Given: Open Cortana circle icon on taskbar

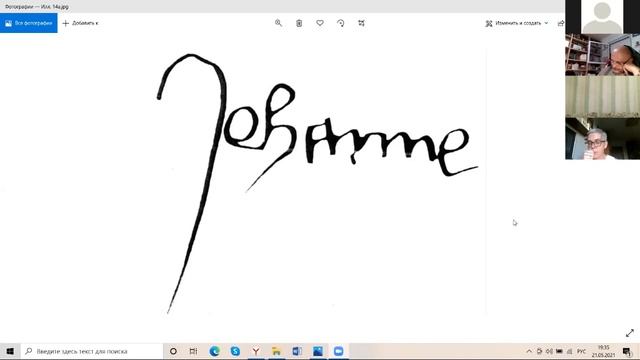Looking at the screenshot, I should pos(173,351).
